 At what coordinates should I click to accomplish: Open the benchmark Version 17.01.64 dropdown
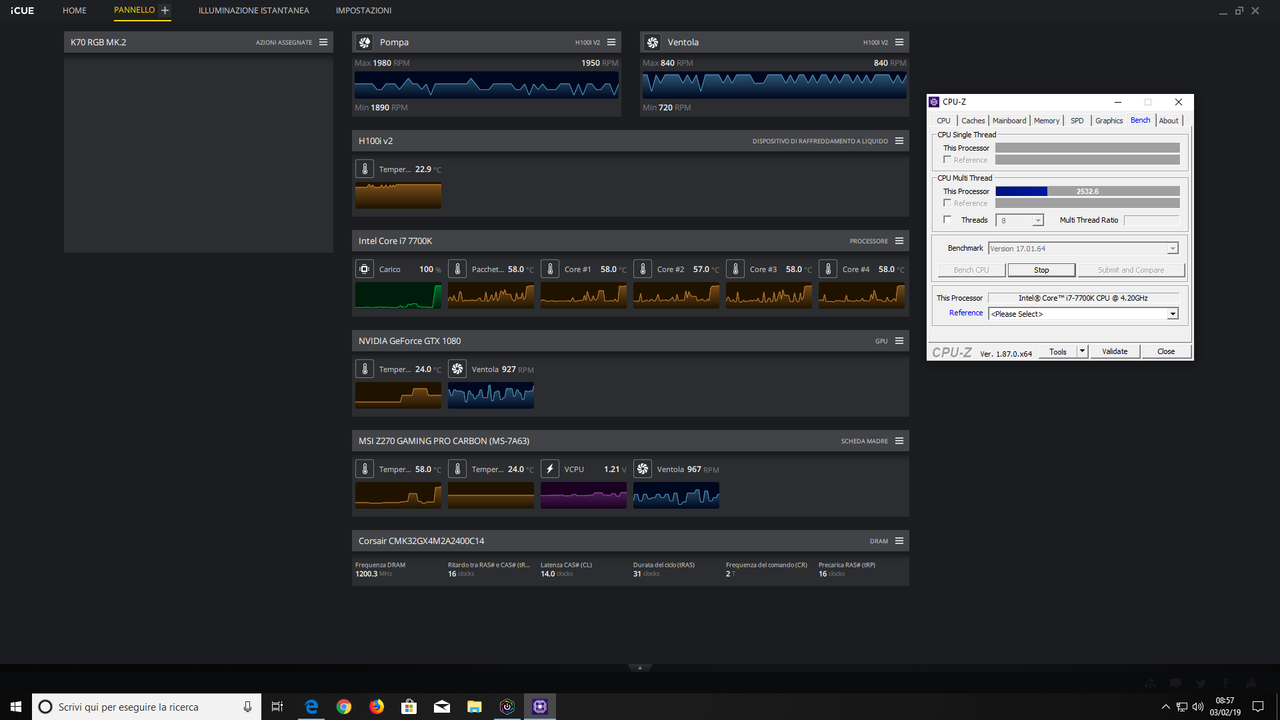click(x=1174, y=247)
